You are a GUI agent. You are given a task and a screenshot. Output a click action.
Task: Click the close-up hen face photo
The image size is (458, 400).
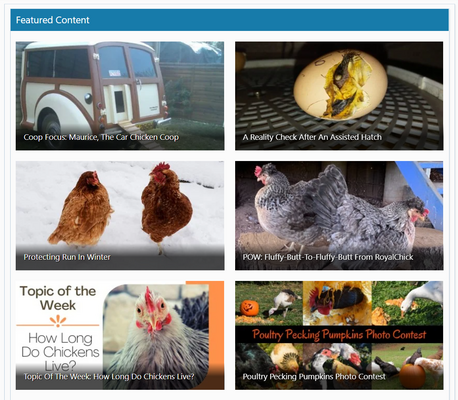(x=156, y=336)
